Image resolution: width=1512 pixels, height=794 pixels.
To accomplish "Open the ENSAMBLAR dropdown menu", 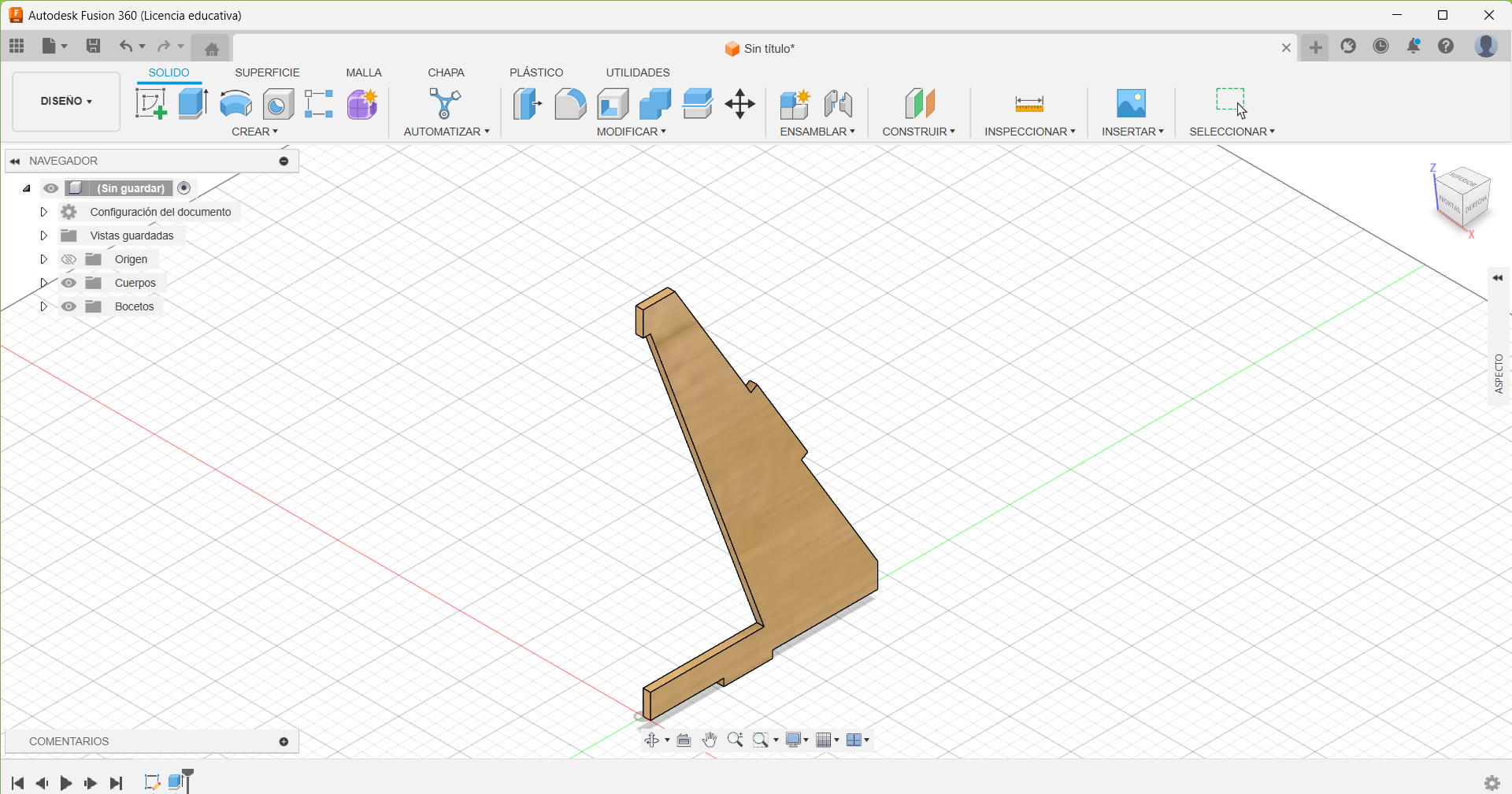I will click(817, 132).
